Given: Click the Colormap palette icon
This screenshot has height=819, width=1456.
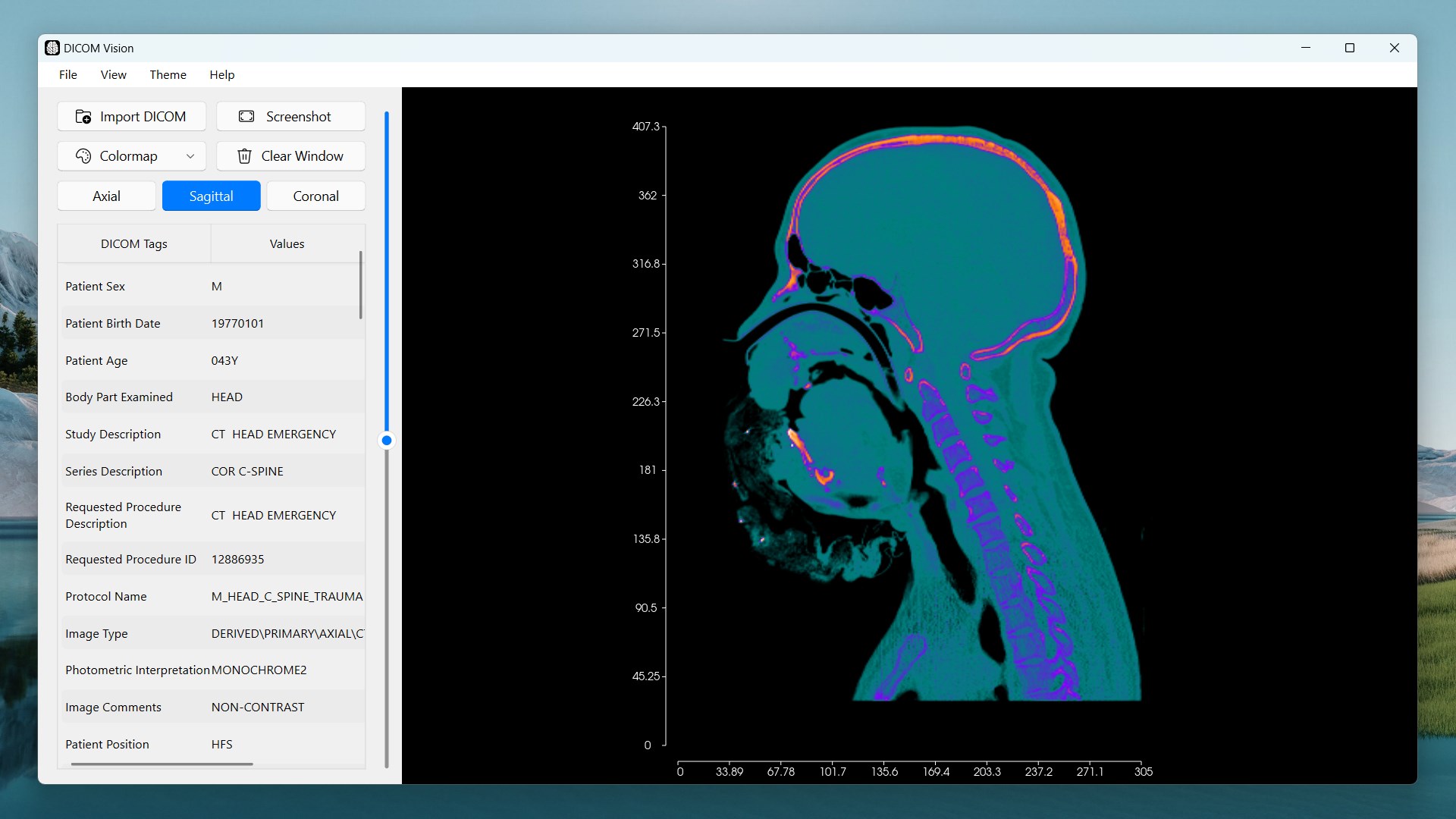Looking at the screenshot, I should pos(83,156).
